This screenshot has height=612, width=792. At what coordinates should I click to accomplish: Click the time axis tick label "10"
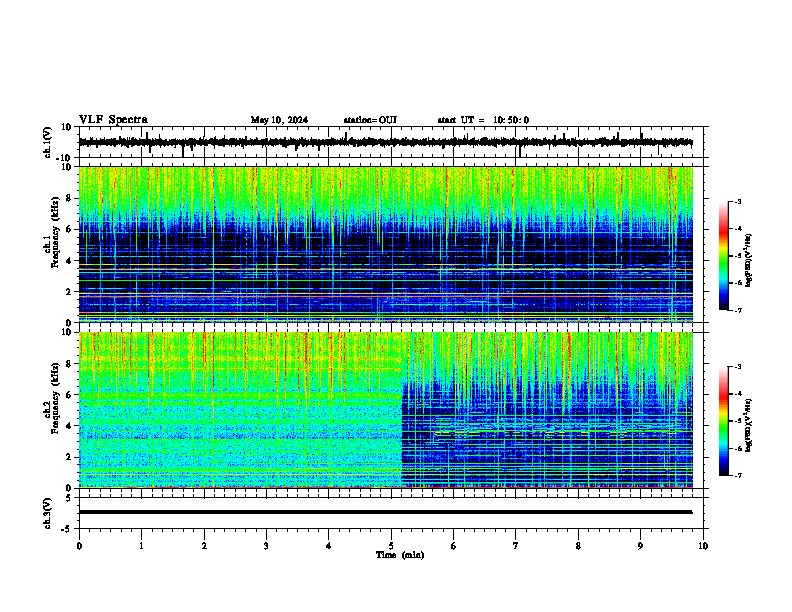click(703, 546)
